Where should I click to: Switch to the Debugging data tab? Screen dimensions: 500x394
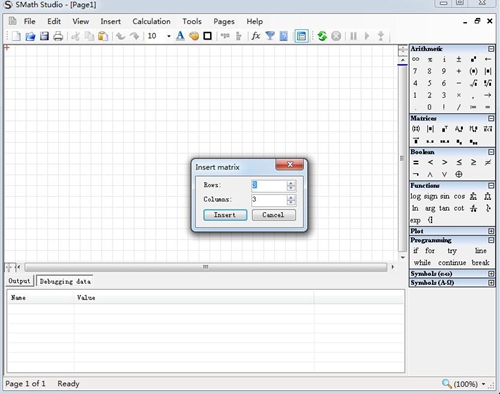(x=65, y=281)
